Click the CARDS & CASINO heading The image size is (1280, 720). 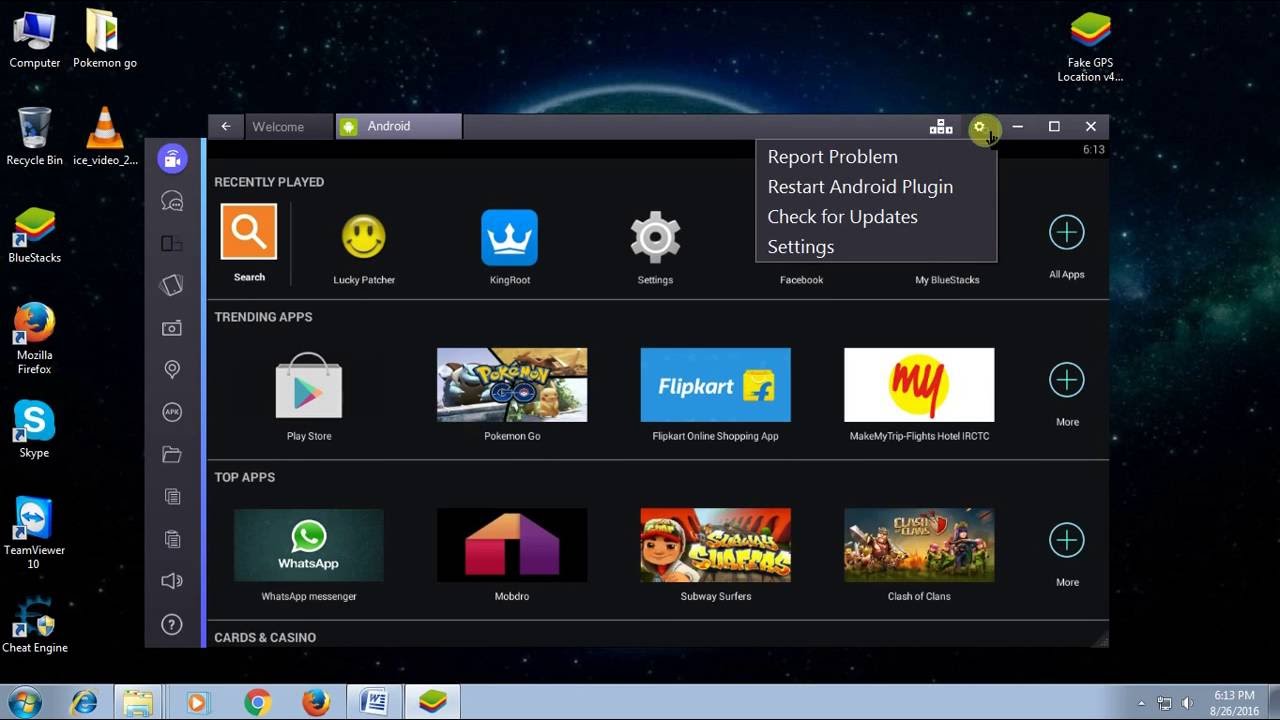point(265,637)
